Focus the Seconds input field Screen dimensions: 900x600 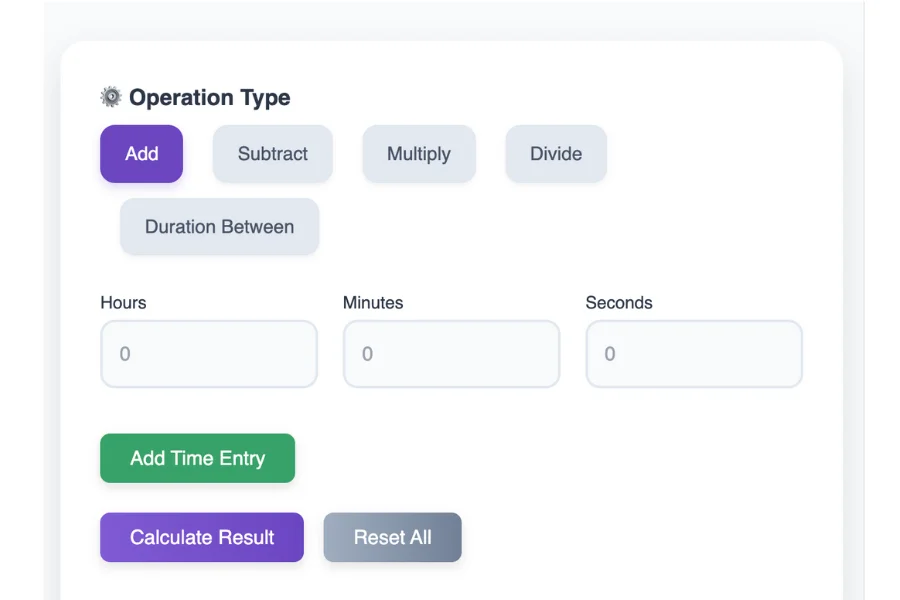[694, 354]
